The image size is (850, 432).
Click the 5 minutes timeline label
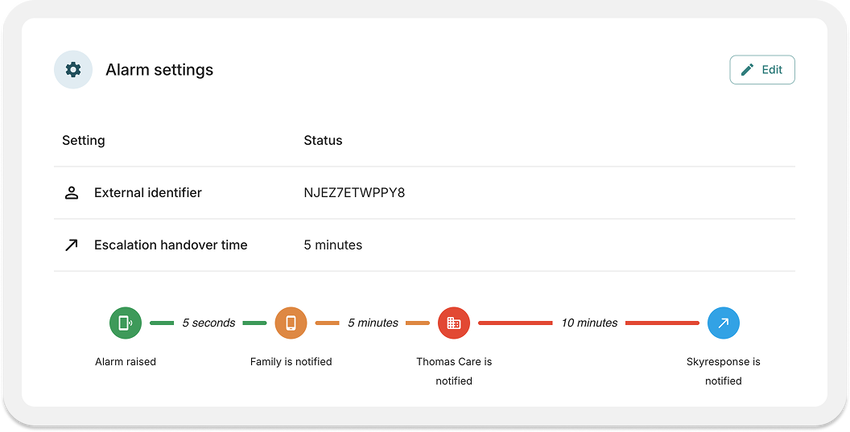373,323
